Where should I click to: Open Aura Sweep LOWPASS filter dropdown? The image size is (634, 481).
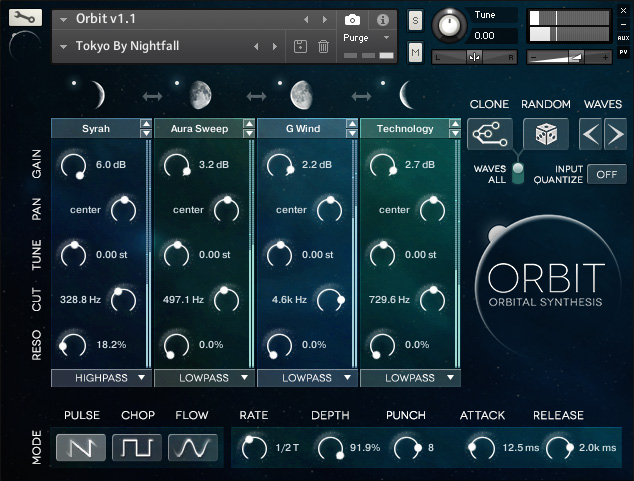click(x=205, y=378)
